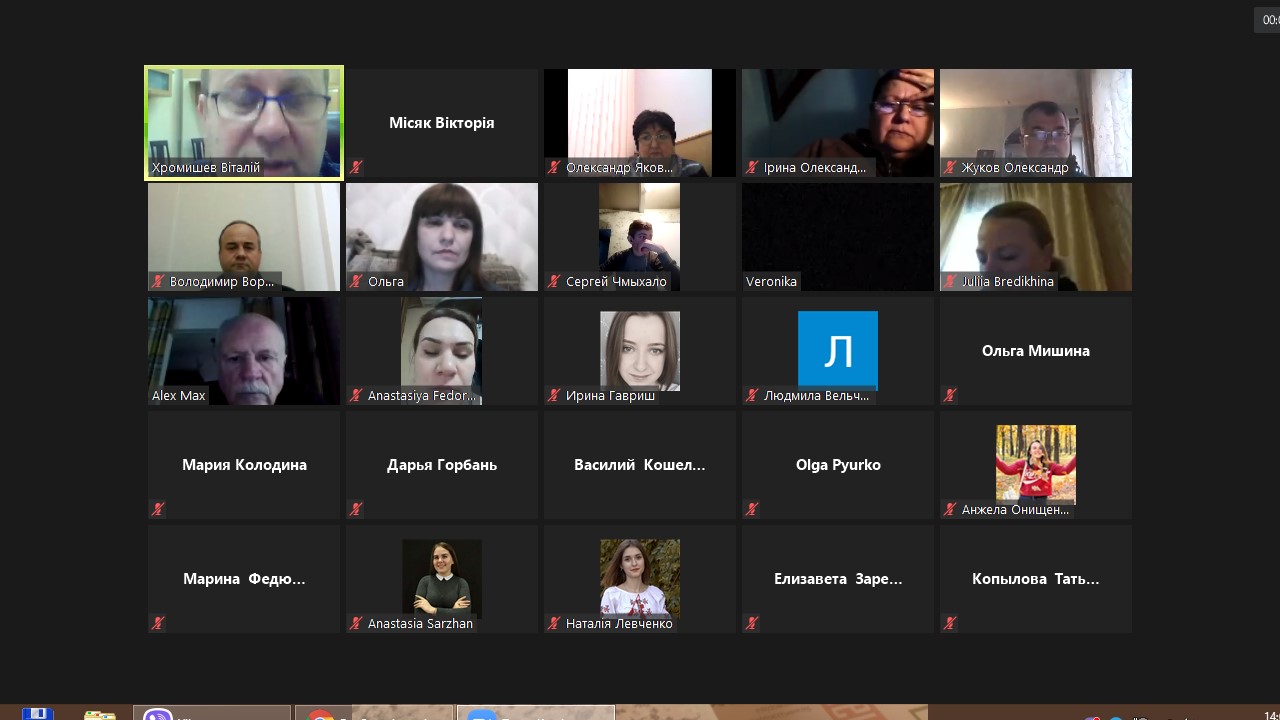Click muted mic icon next to Julija Bredikhina
The width and height of the screenshot is (1280, 720).
(x=950, y=282)
